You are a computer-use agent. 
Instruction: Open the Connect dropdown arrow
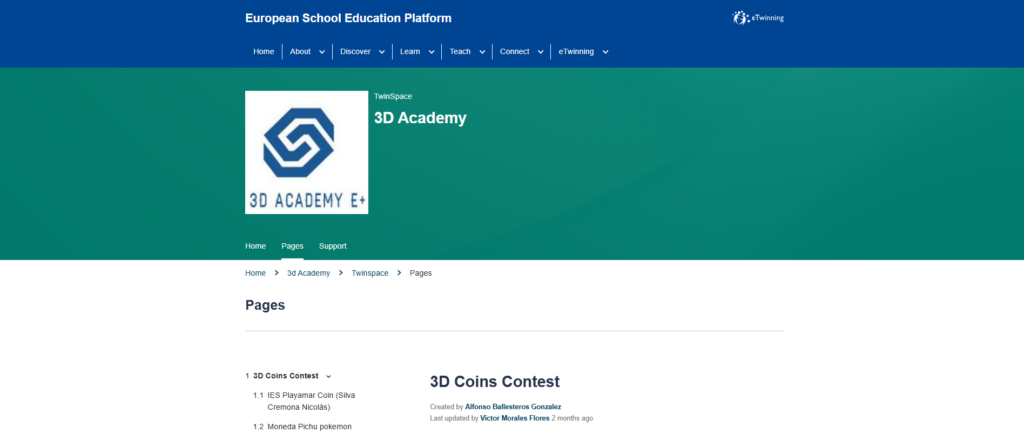[x=541, y=52]
